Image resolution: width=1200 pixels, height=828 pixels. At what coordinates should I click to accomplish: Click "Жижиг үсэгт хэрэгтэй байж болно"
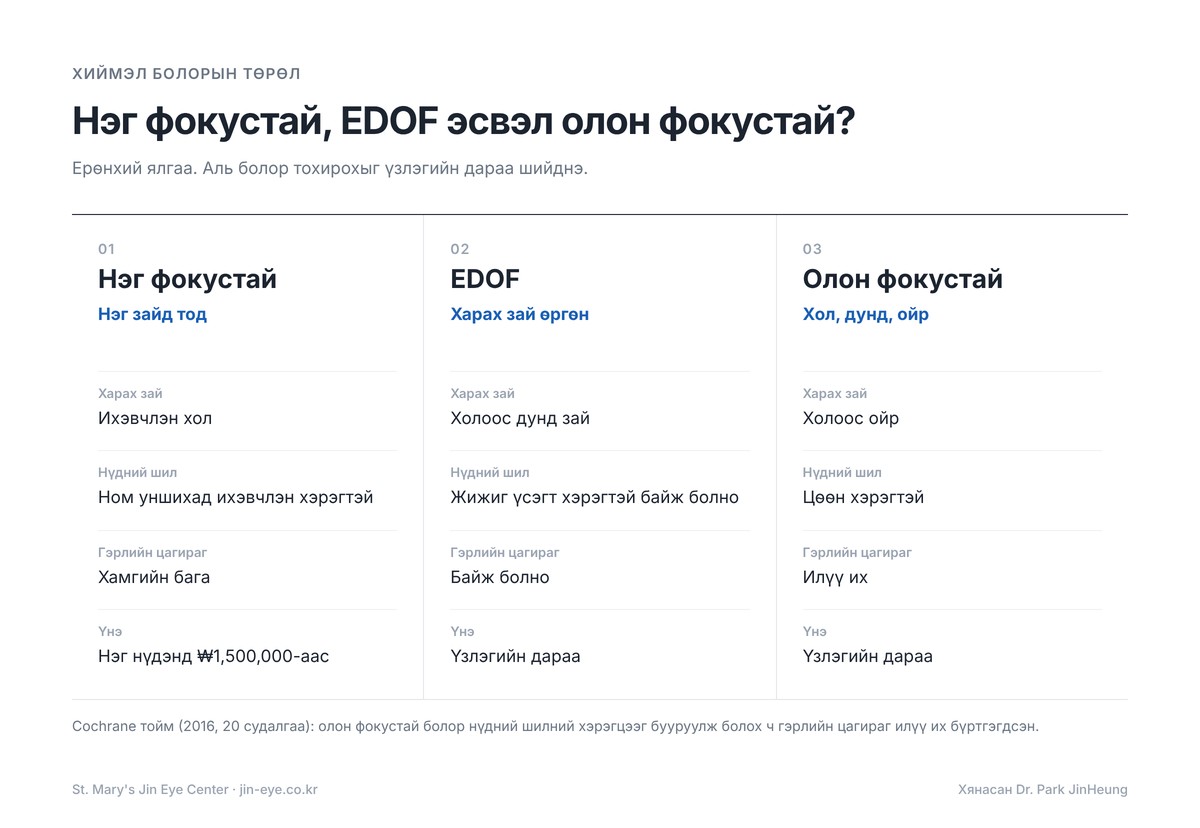pos(595,497)
